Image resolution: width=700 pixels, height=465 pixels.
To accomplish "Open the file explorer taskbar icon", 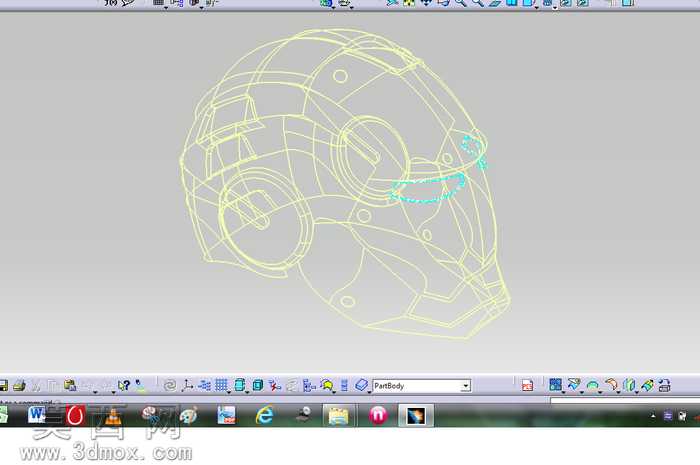I will 339,416.
